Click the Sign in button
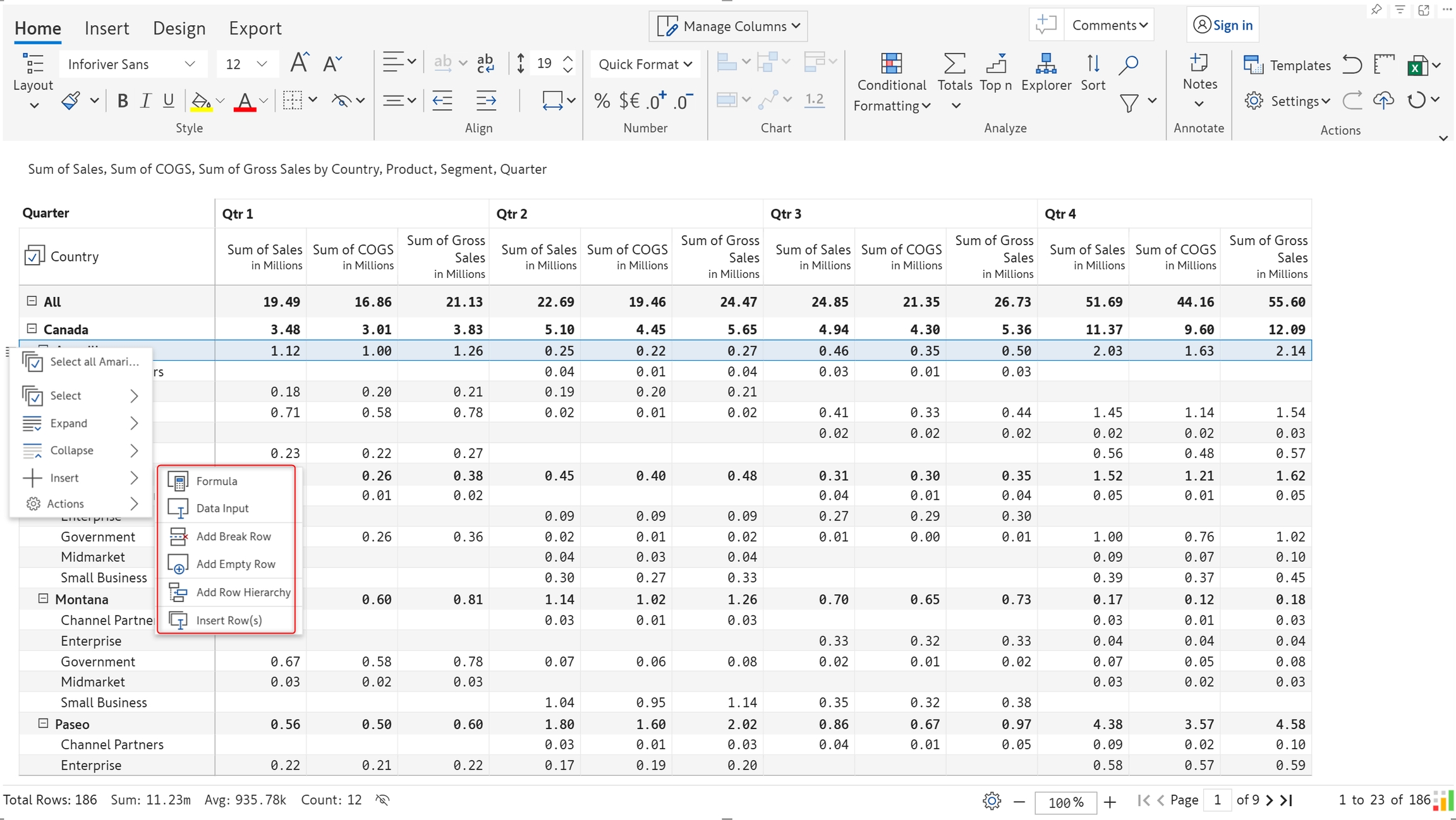 (1223, 25)
